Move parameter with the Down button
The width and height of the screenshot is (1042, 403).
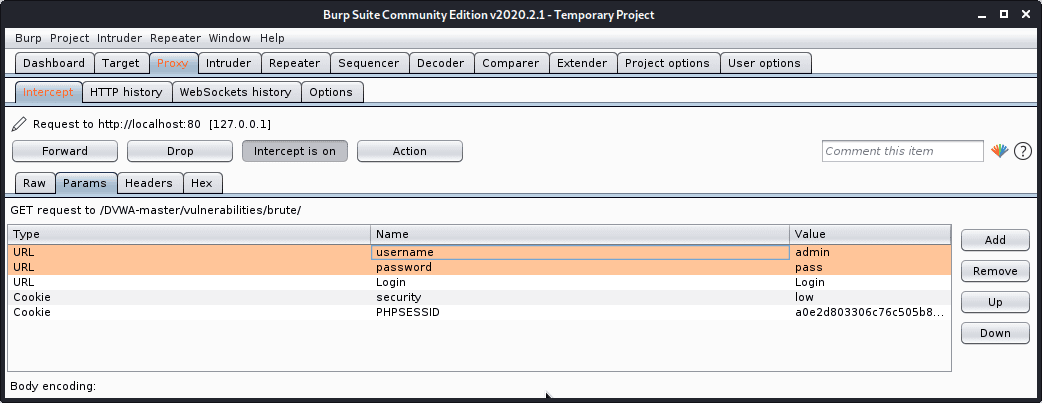995,333
